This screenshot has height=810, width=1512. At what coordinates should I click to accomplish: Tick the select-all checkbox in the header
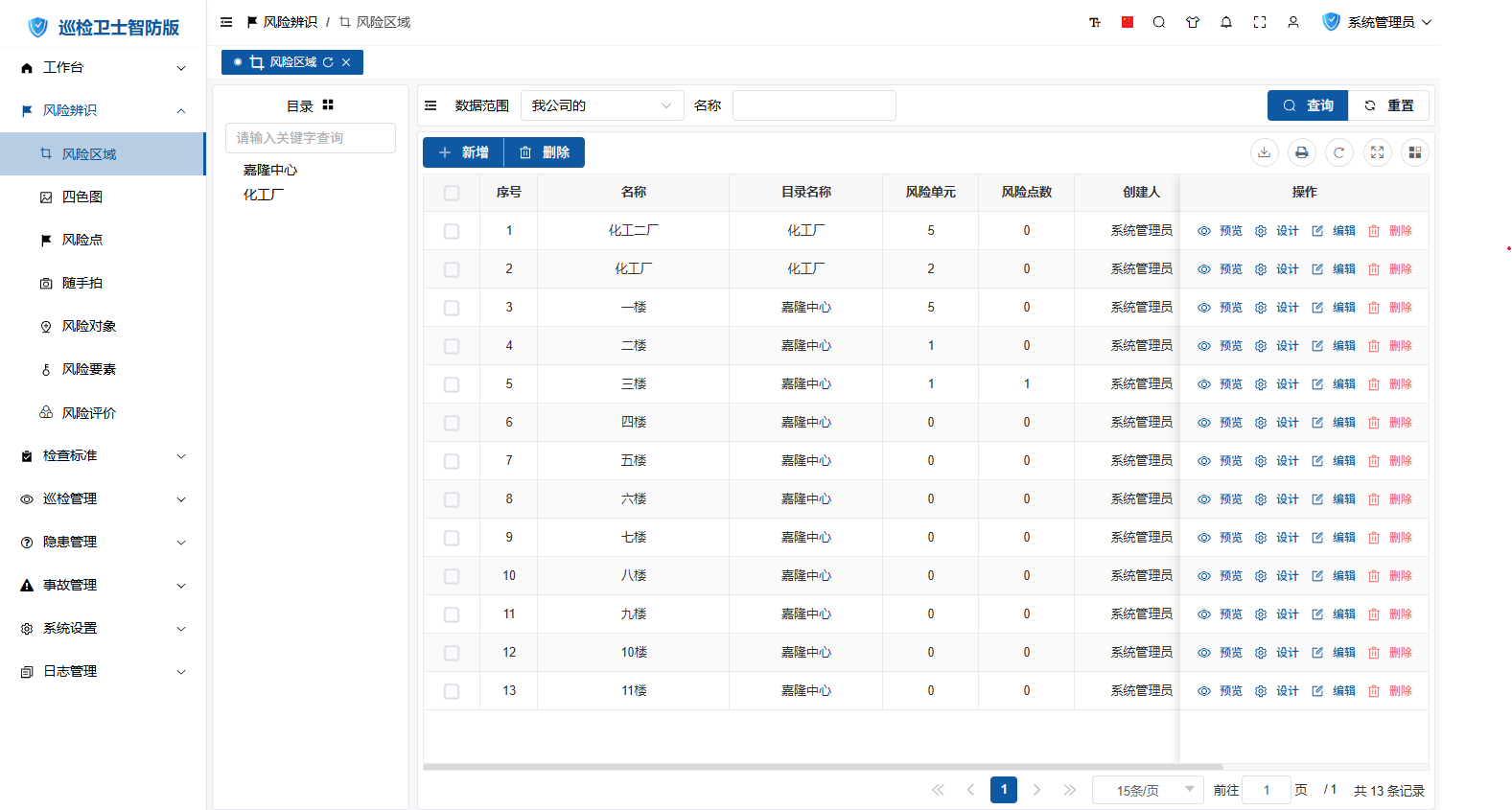(x=452, y=193)
